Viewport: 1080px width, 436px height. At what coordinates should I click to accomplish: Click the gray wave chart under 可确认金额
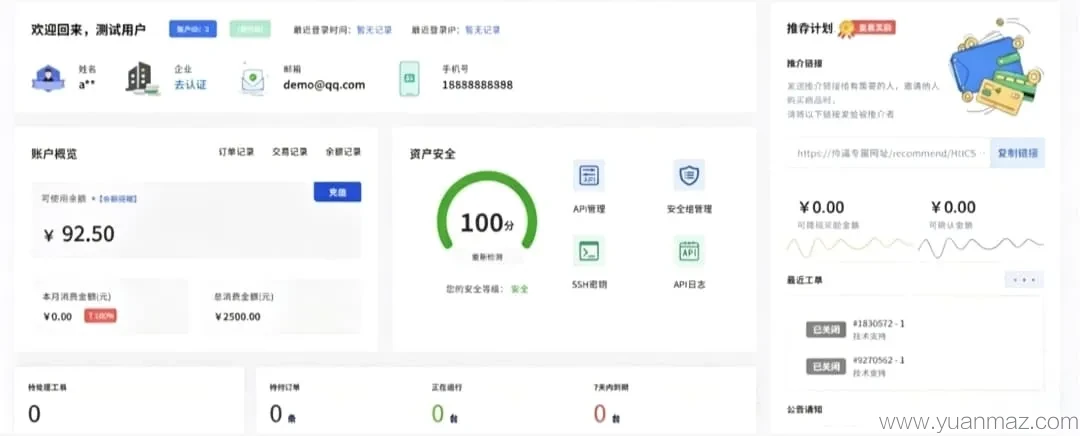click(x=981, y=248)
